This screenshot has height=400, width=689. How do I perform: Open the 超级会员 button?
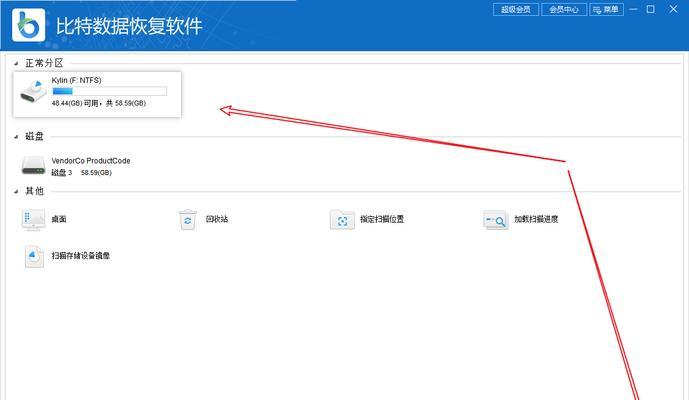coord(516,9)
